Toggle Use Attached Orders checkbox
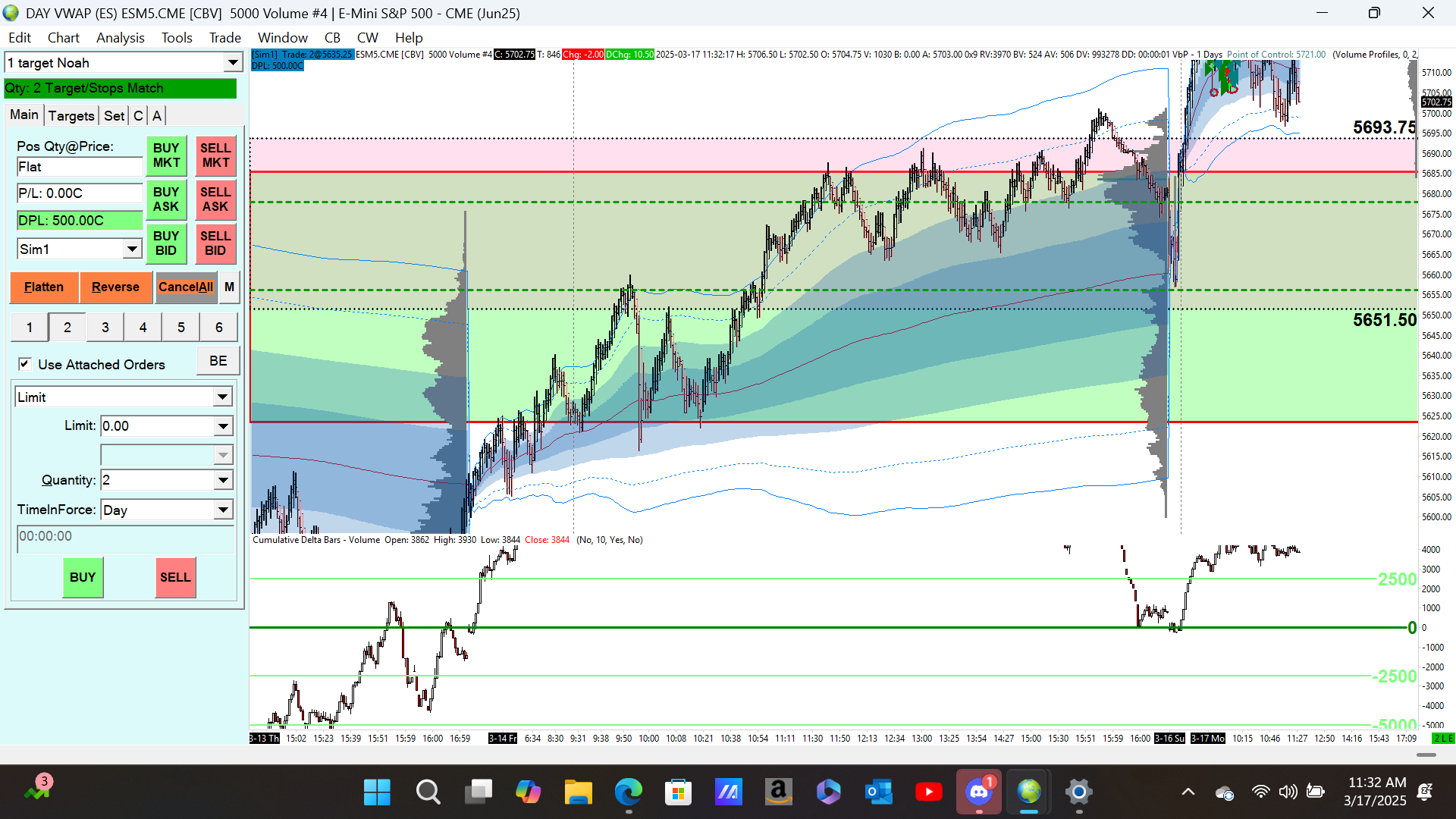Viewport: 1456px width, 819px height. coord(25,364)
